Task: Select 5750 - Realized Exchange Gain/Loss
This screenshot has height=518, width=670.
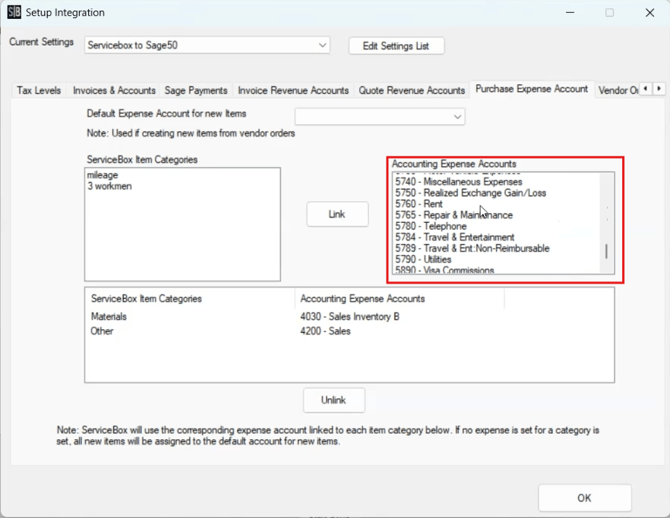Action: tap(470, 193)
